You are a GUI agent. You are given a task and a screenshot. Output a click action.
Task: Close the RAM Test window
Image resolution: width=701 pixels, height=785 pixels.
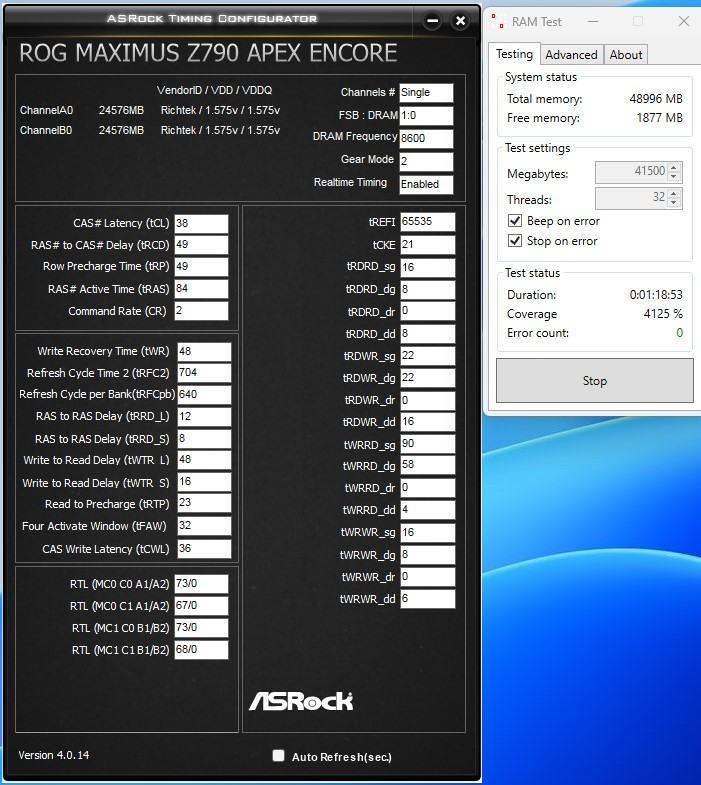(x=683, y=21)
